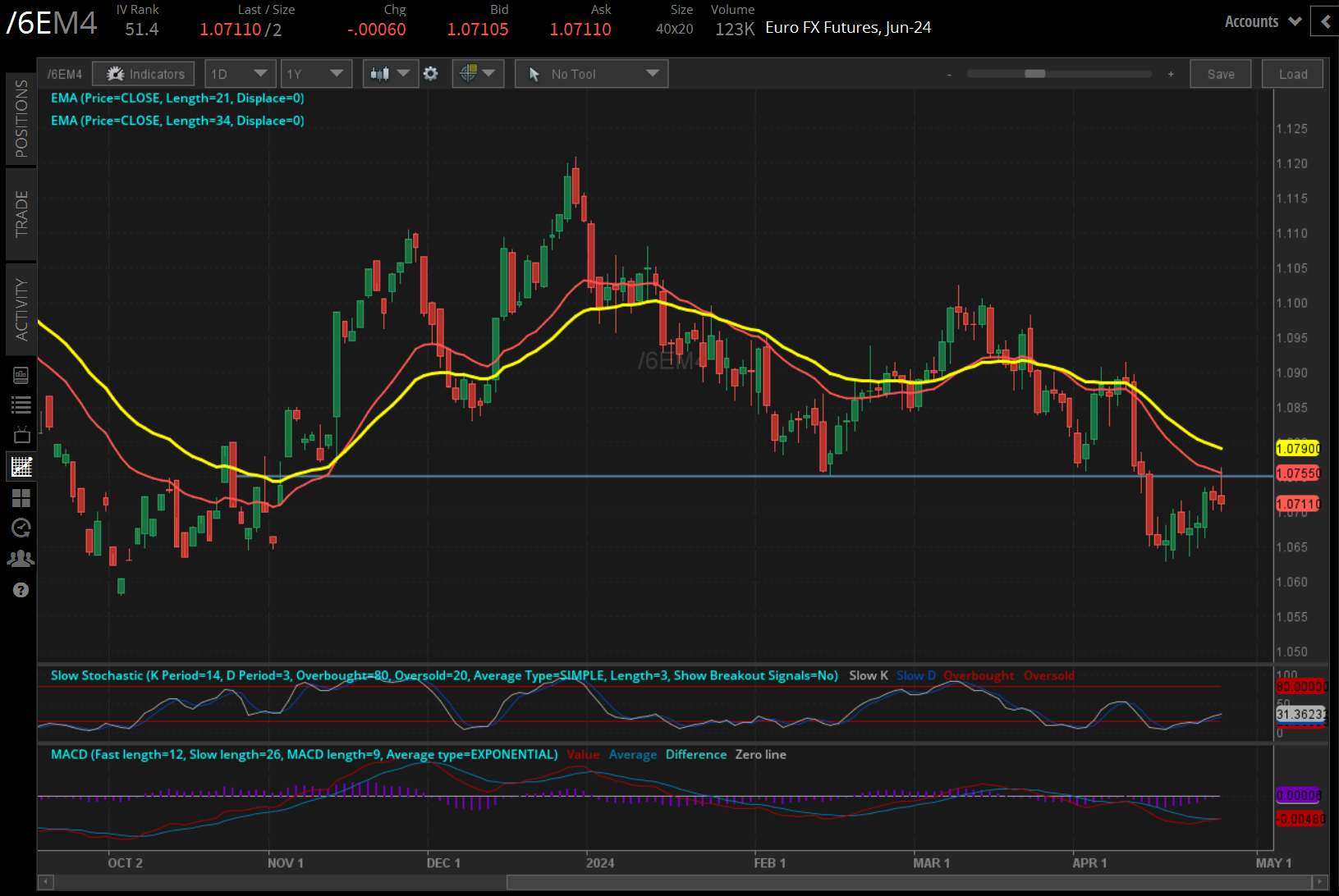
Task: Select the chart grid sidebar icon
Action: tap(21, 466)
